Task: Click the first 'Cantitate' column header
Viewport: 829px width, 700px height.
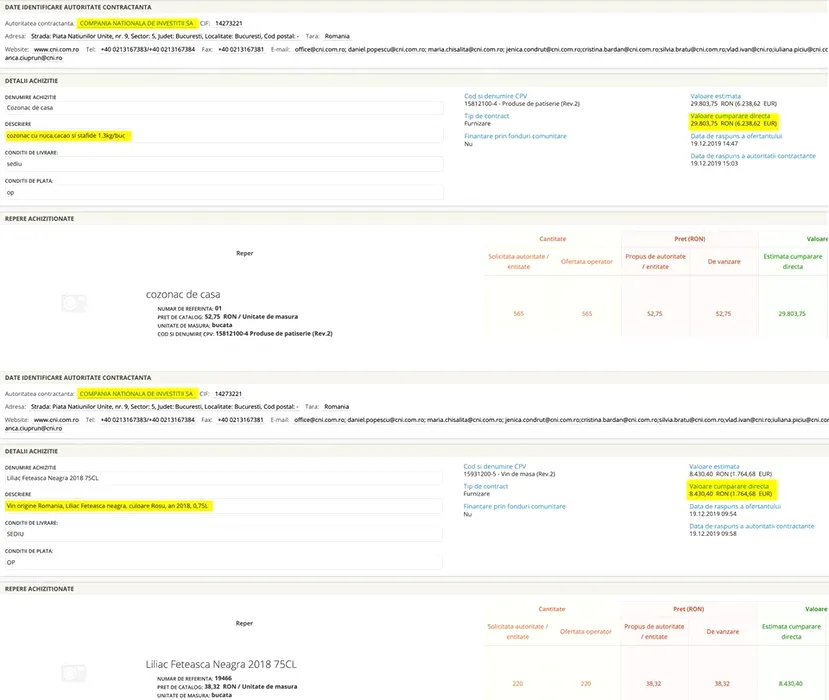Action: coord(552,239)
